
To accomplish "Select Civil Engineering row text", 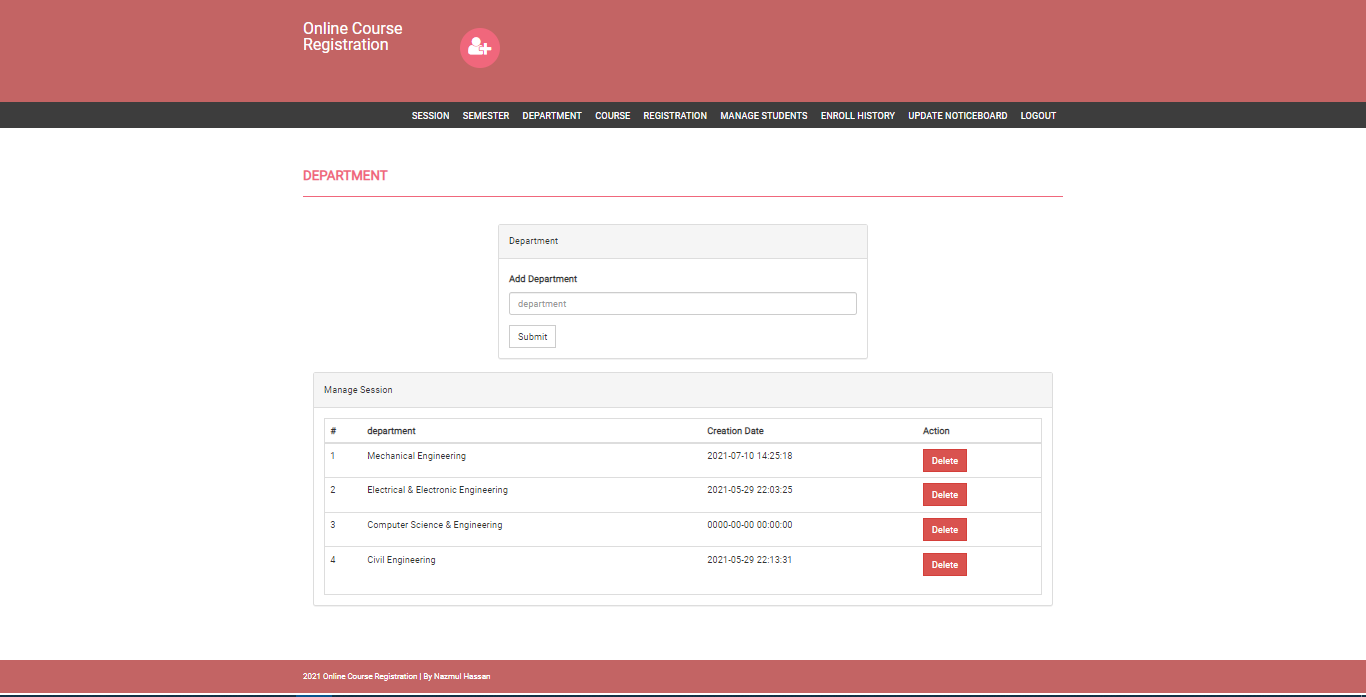I will (x=401, y=560).
